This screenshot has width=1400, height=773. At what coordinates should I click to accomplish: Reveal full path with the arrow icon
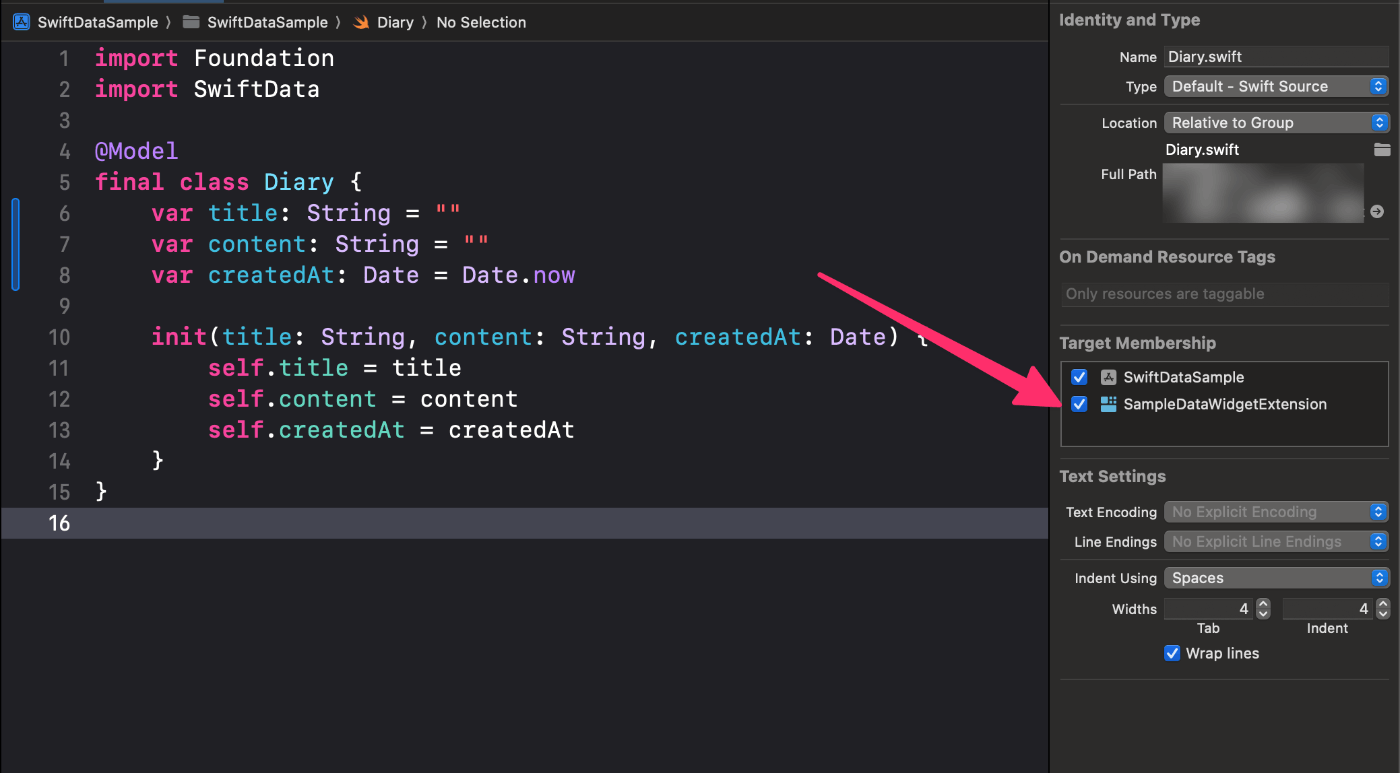(x=1377, y=211)
